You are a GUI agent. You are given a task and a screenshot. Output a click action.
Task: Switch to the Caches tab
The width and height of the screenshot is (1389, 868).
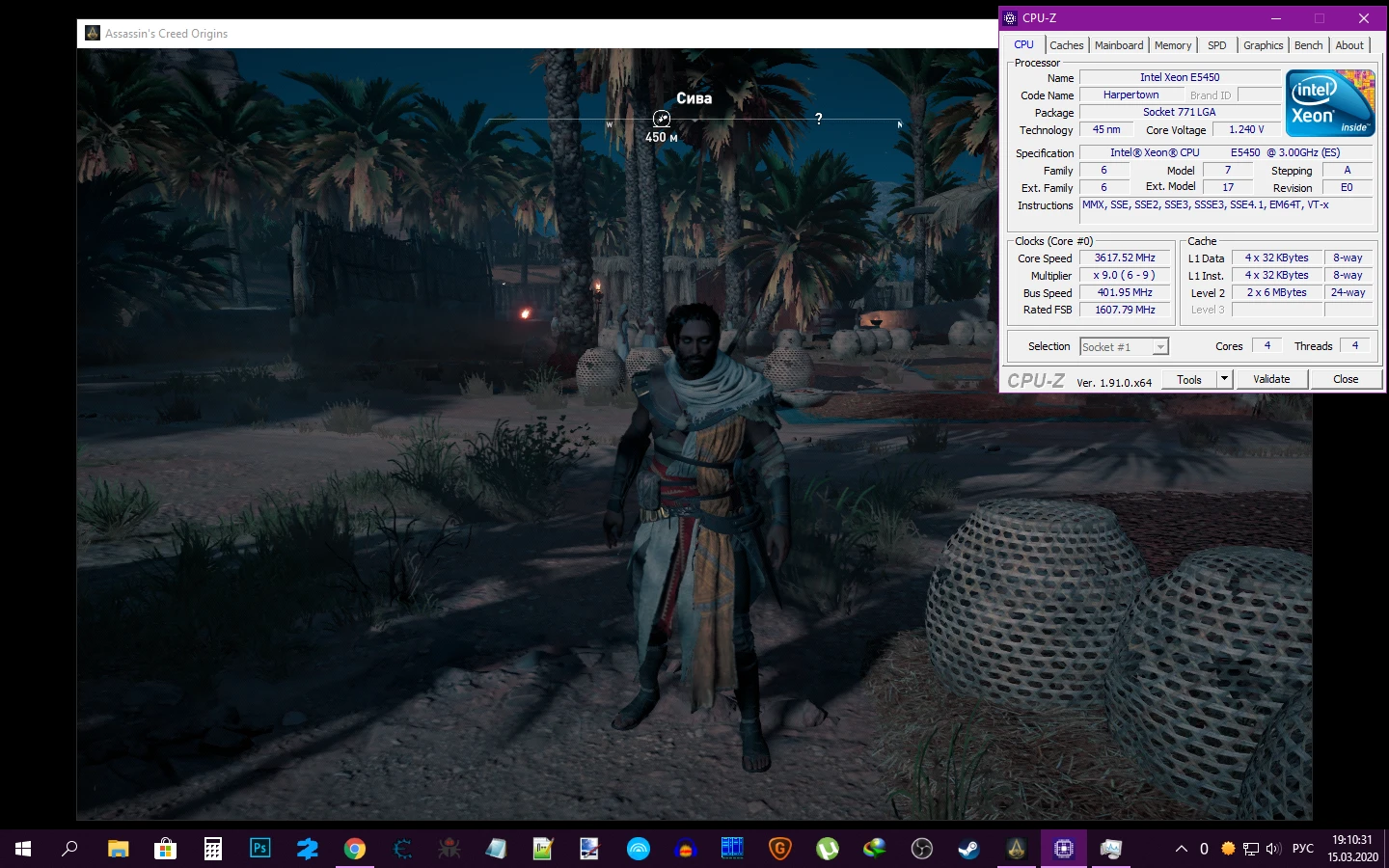click(1066, 44)
